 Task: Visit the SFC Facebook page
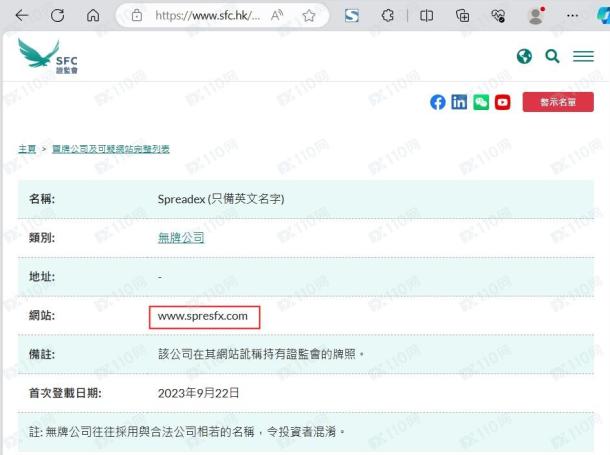click(x=438, y=102)
